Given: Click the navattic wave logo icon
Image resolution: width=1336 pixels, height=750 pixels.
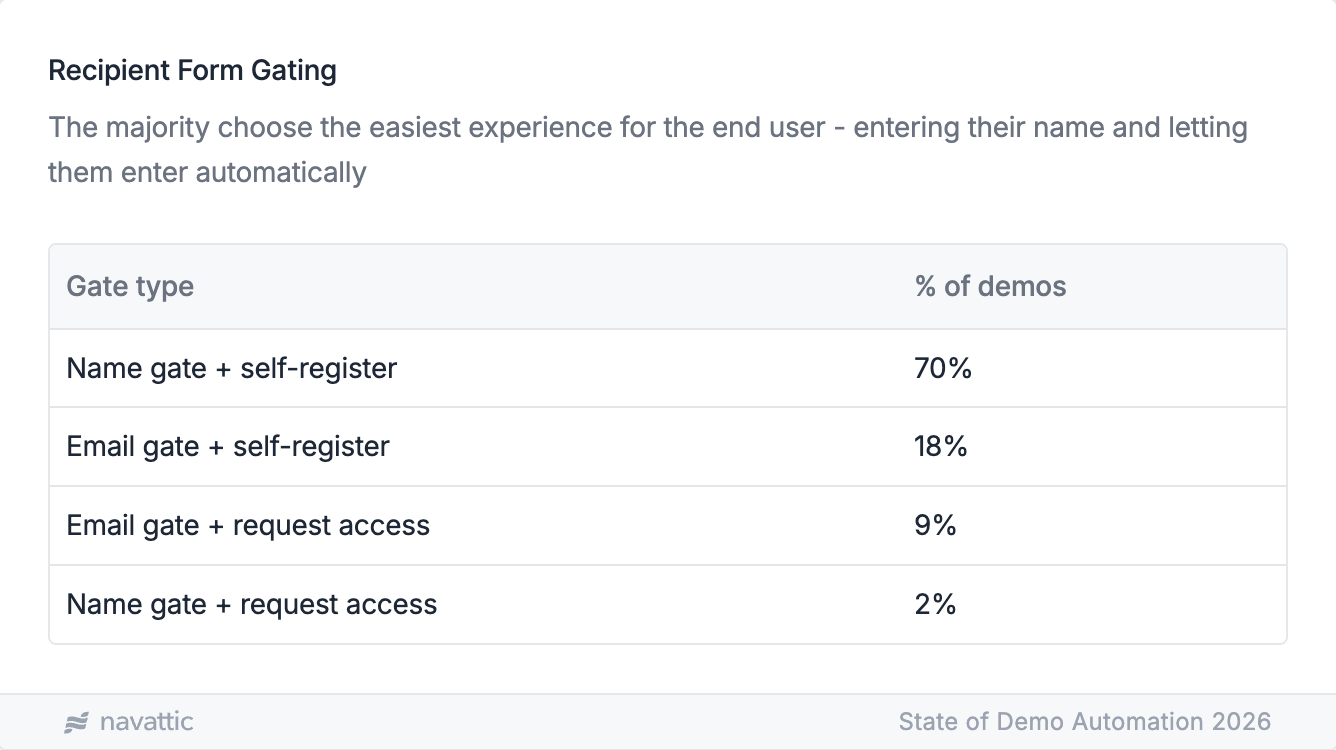Looking at the screenshot, I should [77, 722].
